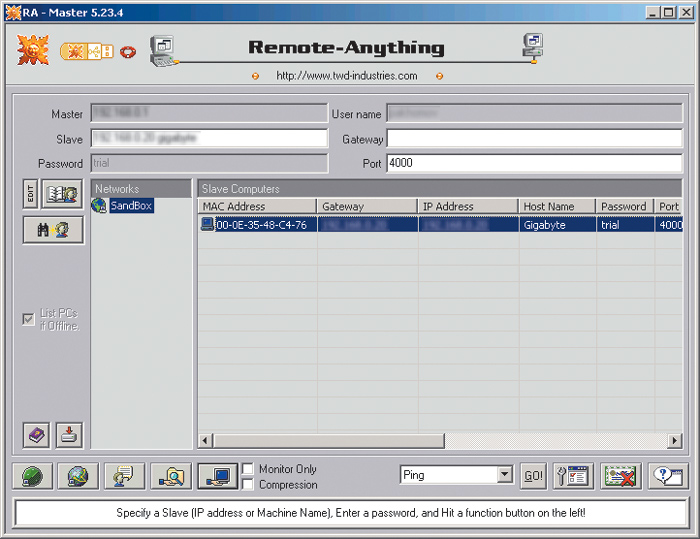
Task: Click the Networks panel header
Action: pyautogui.click(x=141, y=188)
